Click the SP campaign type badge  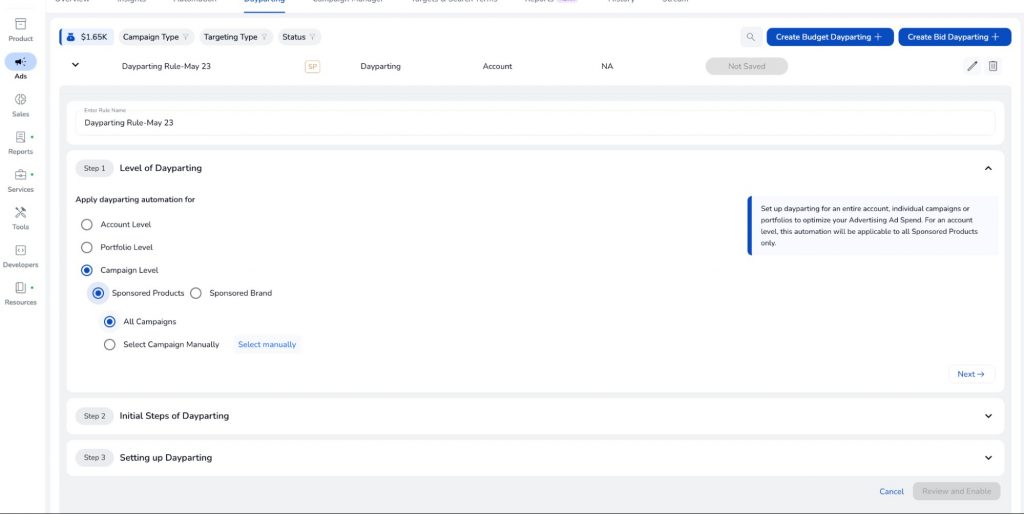[x=312, y=66]
